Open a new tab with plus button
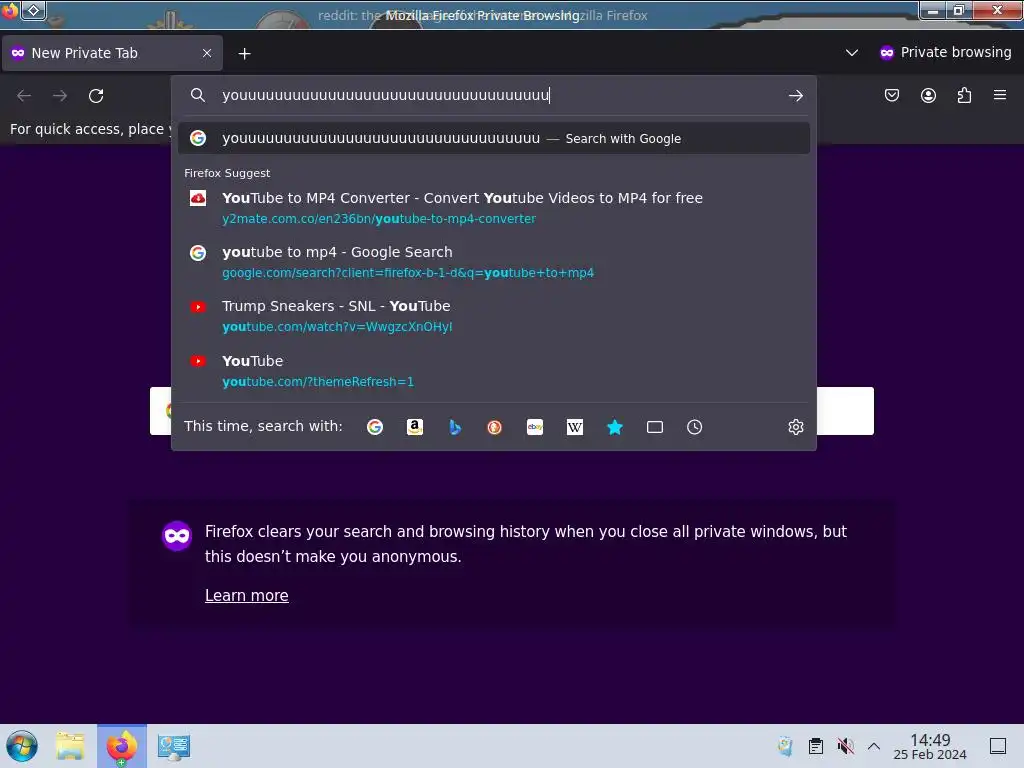This screenshot has width=1024, height=768. [x=244, y=54]
